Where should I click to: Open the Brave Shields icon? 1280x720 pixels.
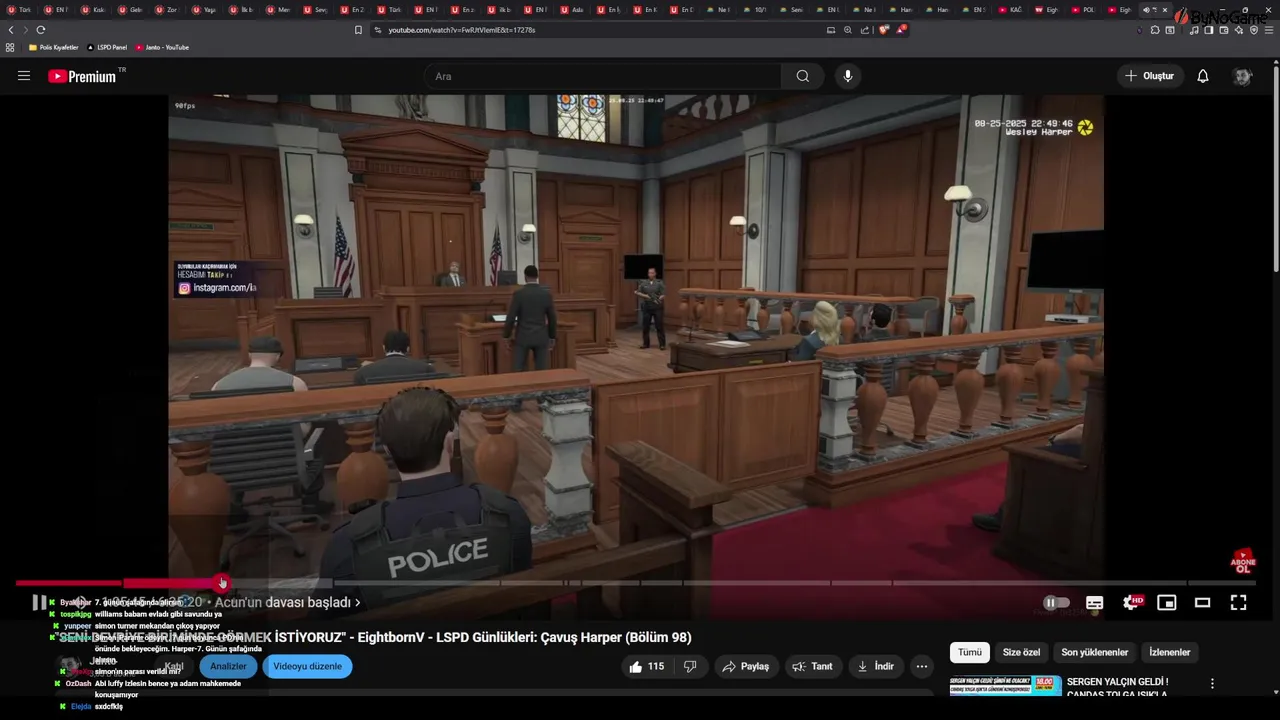[x=883, y=30]
